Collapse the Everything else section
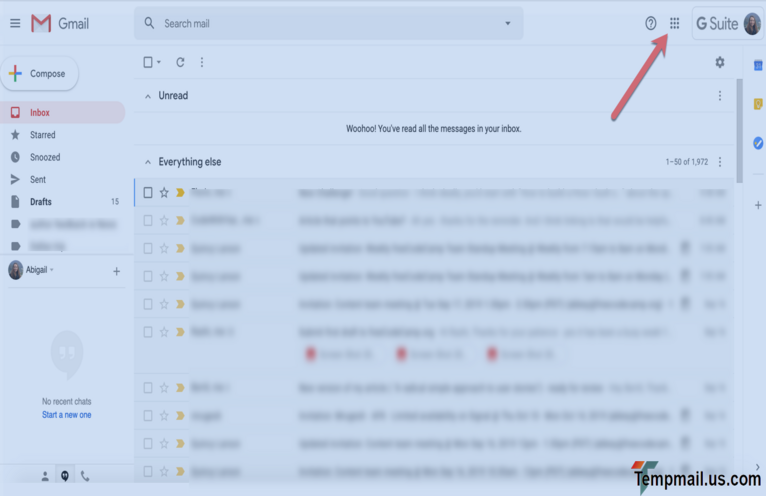This screenshot has width=766, height=496. (148, 162)
